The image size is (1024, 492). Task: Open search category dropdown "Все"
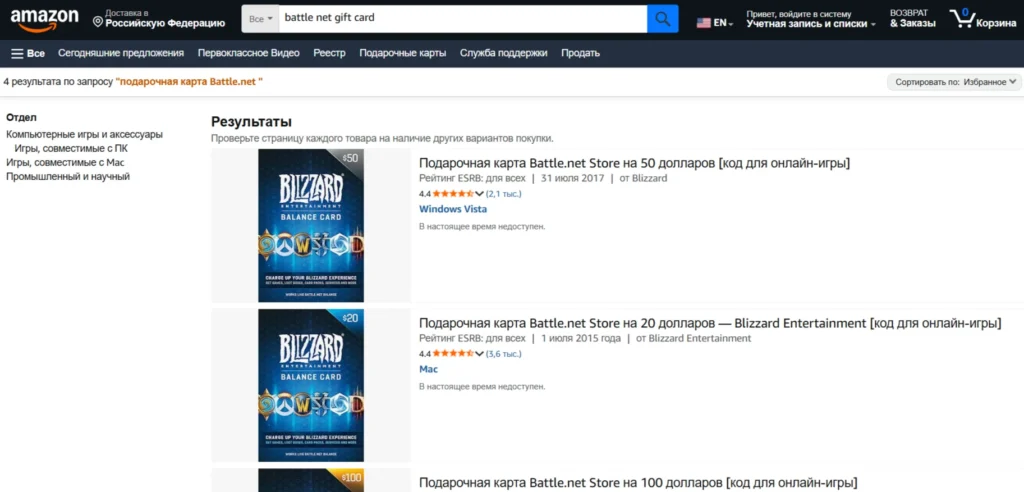(x=261, y=19)
